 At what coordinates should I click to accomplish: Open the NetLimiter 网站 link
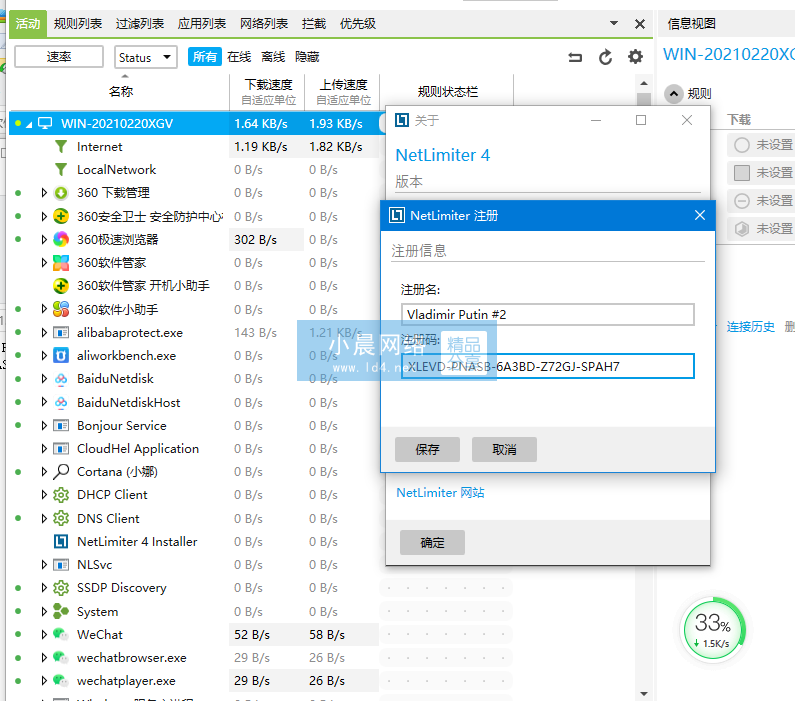click(x=440, y=493)
